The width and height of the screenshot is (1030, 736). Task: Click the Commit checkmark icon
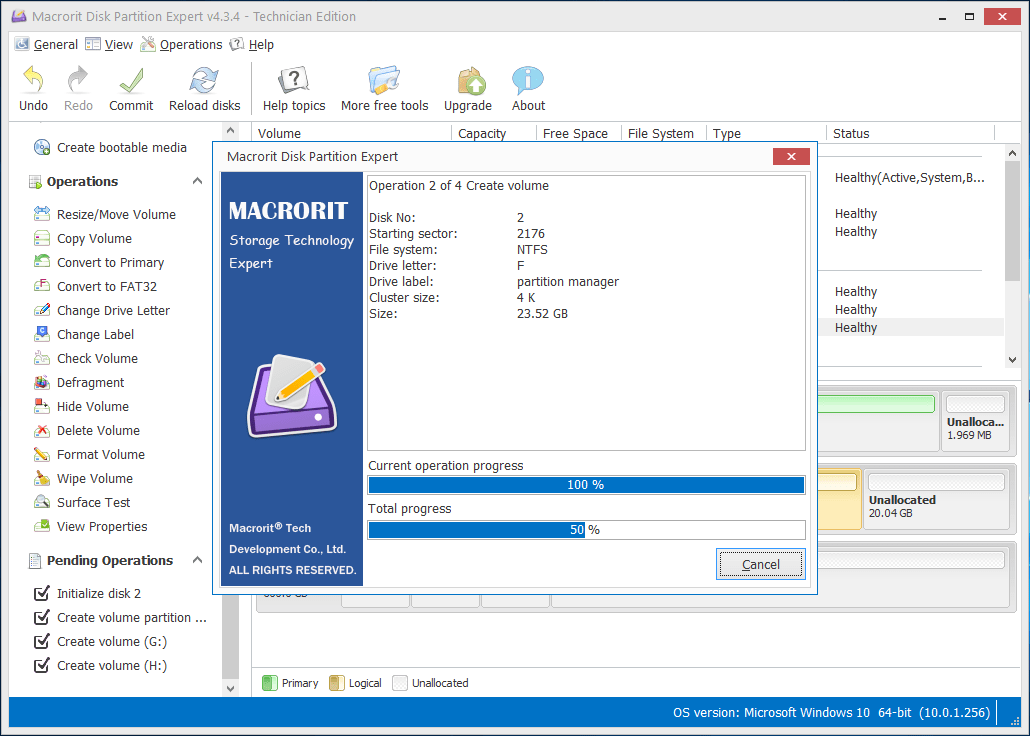coord(131,80)
